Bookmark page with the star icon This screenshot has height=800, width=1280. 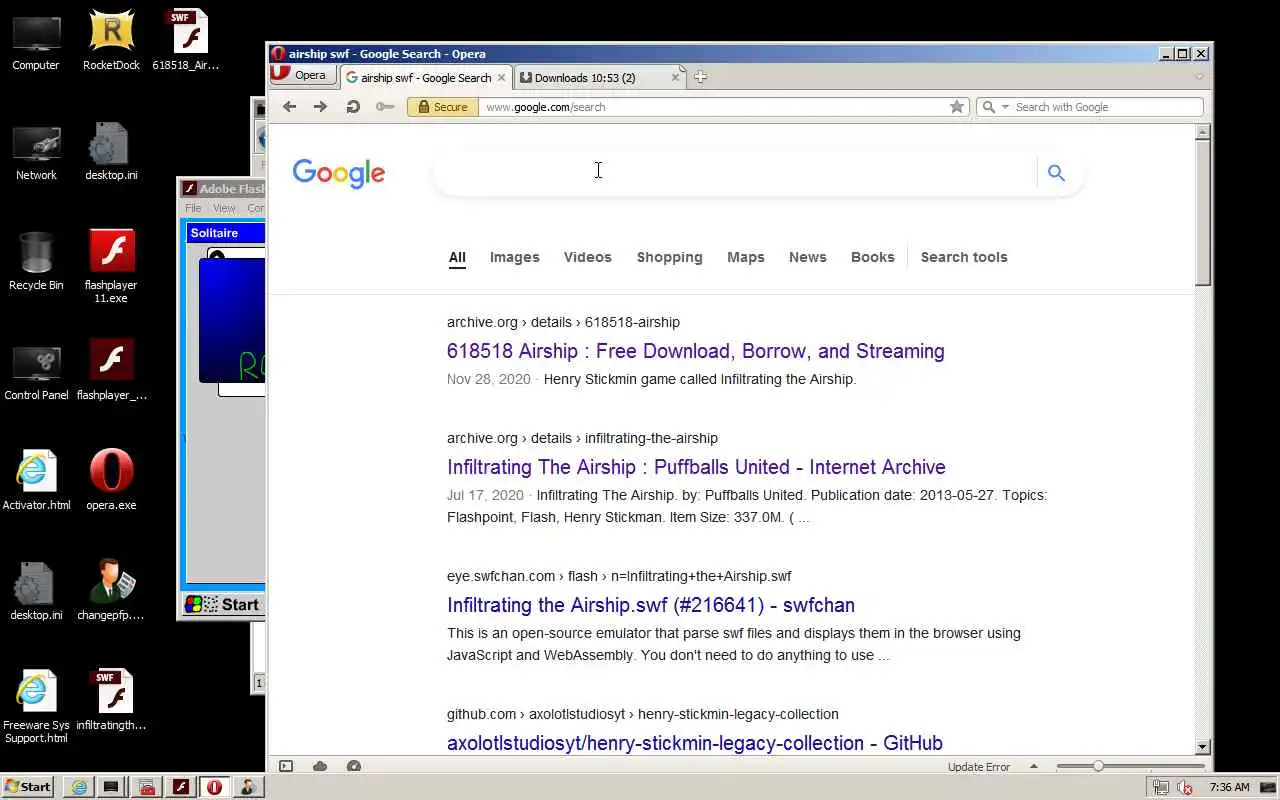[x=957, y=107]
